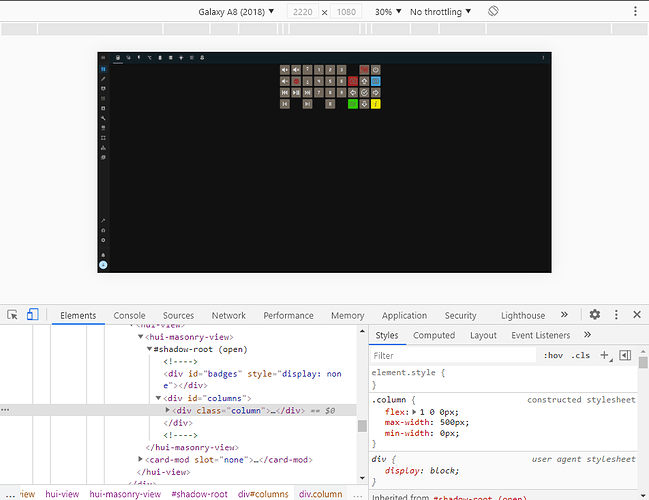Click the pencil icon in dashboard sidebar
Image resolution: width=649 pixels, height=500 pixels.
103,79
